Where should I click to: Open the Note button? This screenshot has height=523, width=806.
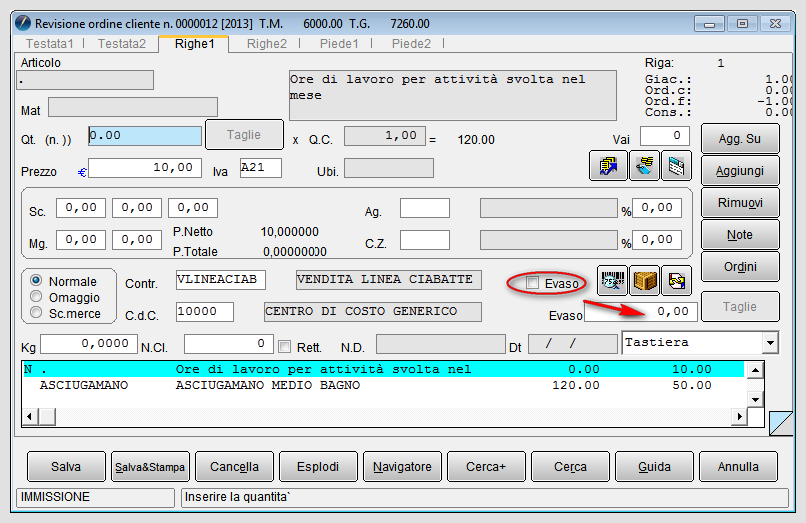pyautogui.click(x=740, y=235)
